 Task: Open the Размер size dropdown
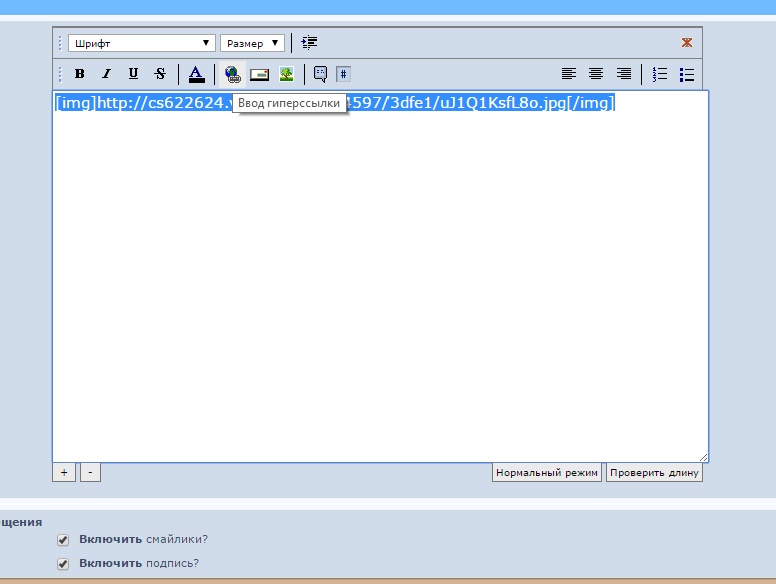pos(252,43)
